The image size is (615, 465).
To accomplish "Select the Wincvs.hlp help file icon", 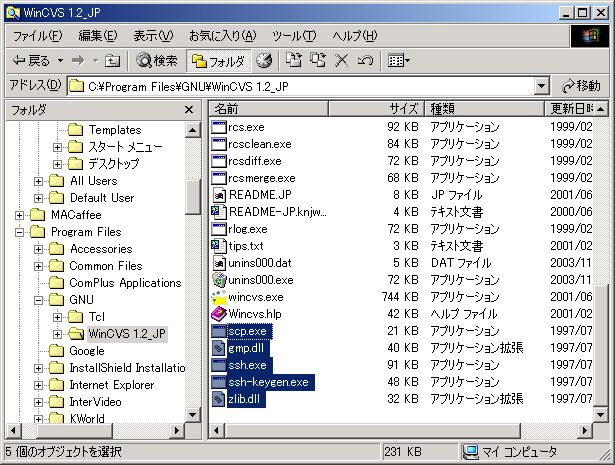I will coord(218,314).
